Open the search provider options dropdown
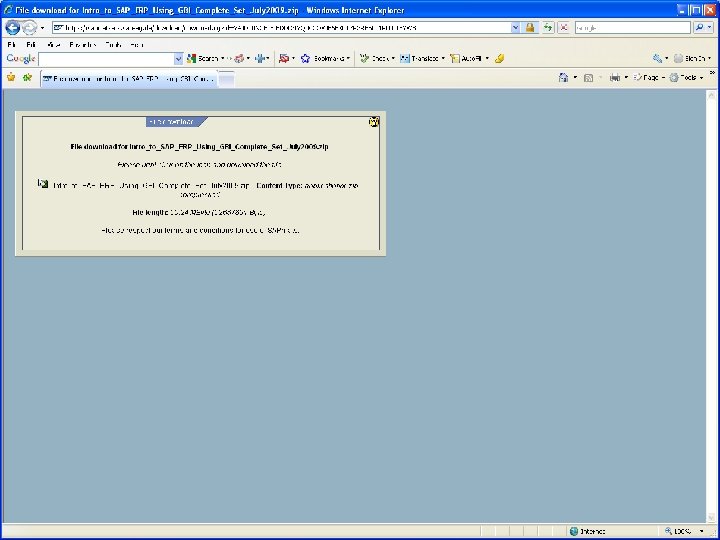This screenshot has width=720, height=540. pyautogui.click(x=710, y=28)
